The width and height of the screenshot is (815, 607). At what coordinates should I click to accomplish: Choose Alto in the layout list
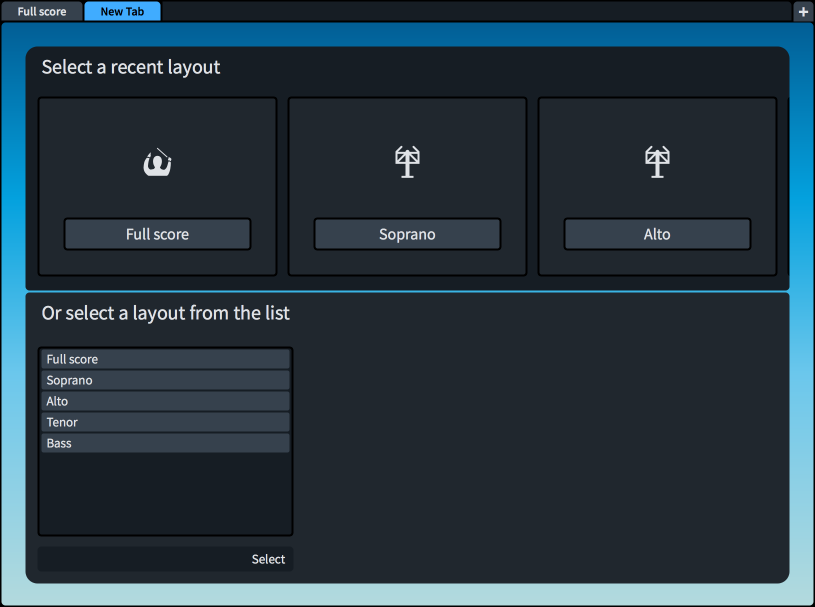click(165, 401)
